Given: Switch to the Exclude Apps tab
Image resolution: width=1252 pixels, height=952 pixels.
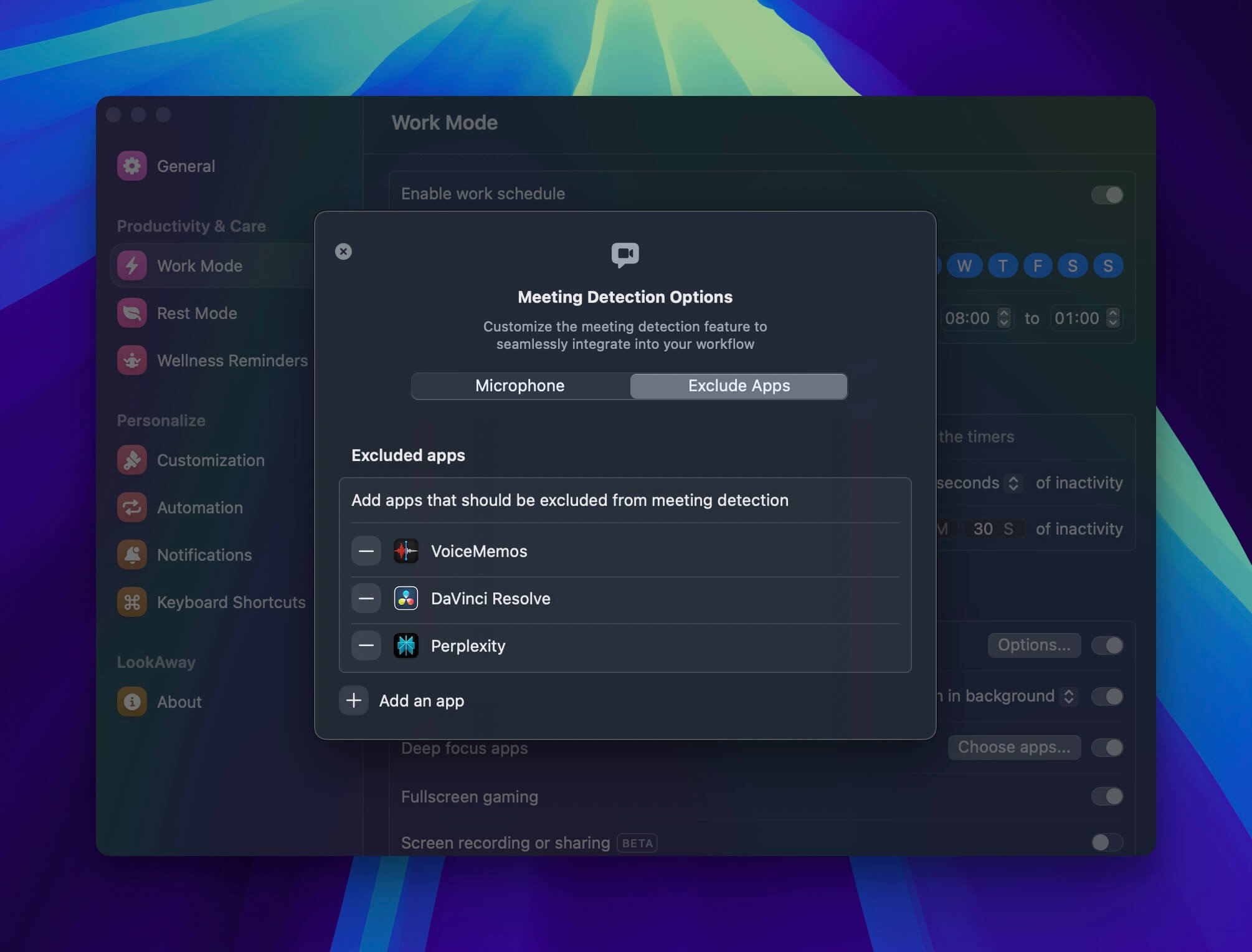Looking at the screenshot, I should click(x=738, y=386).
